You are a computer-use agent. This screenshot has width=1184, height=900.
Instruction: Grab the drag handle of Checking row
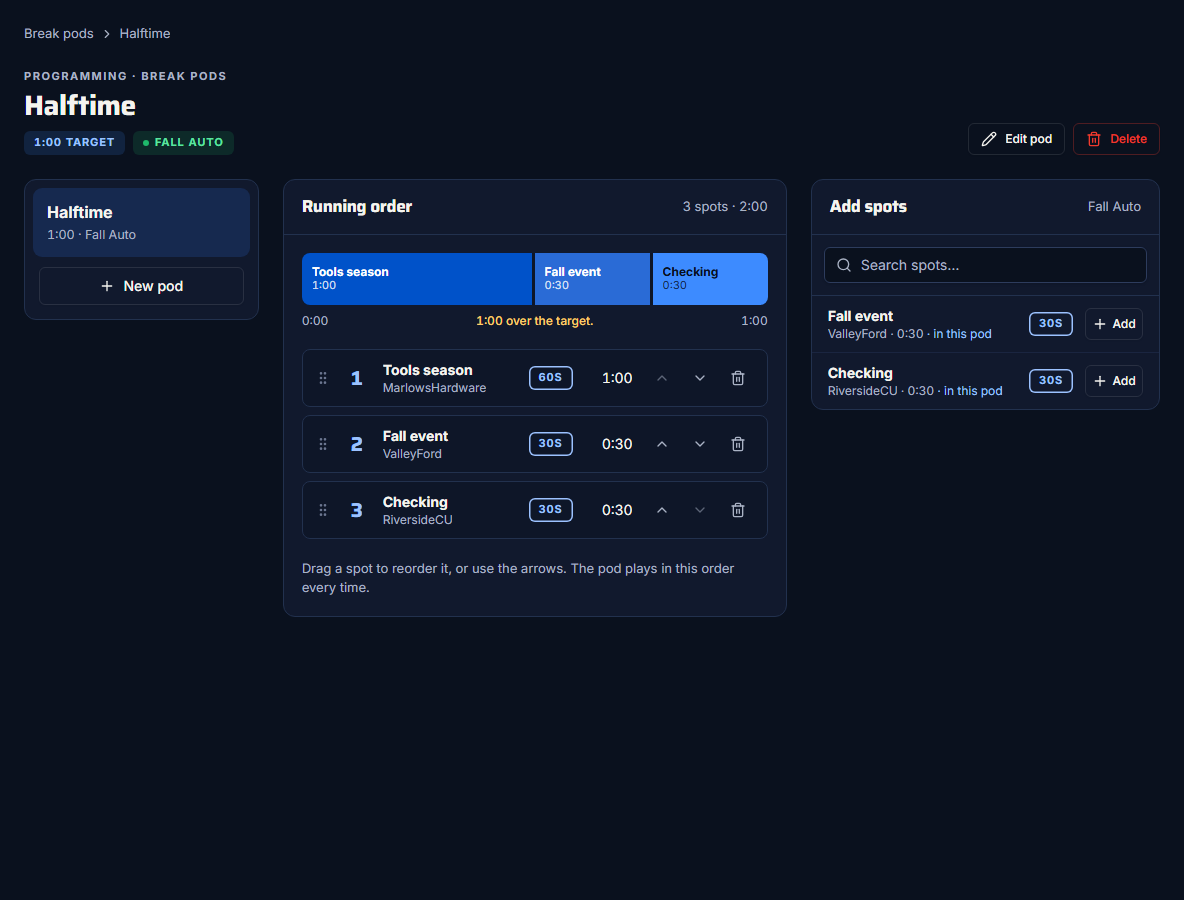(x=322, y=510)
